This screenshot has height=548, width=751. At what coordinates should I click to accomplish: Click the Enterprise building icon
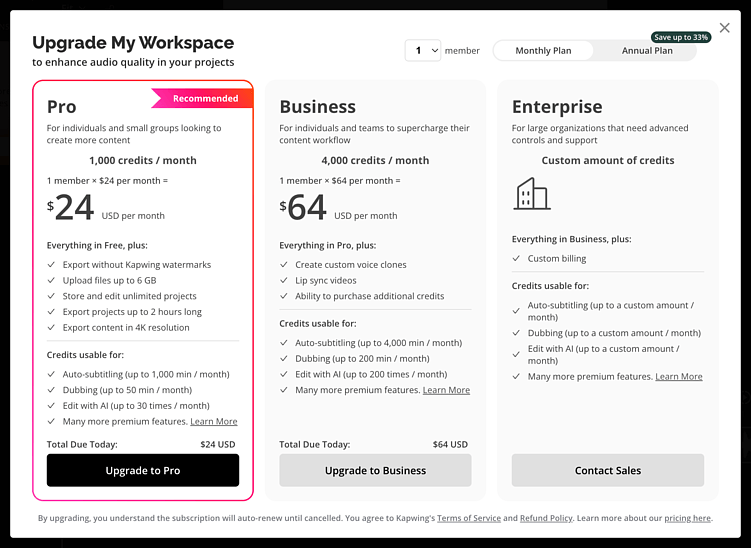pos(532,194)
